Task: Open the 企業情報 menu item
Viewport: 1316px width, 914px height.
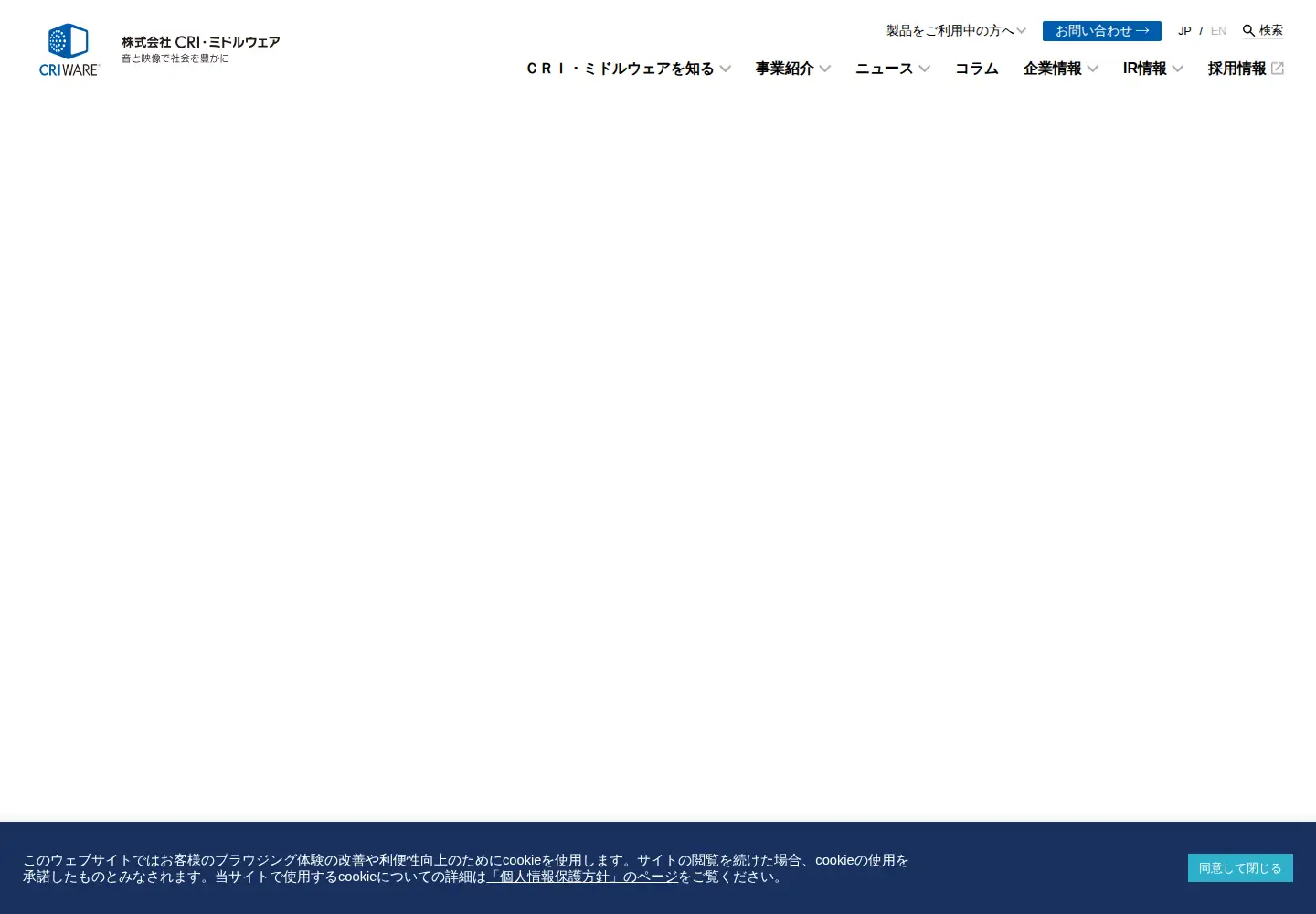Action: (x=1052, y=69)
